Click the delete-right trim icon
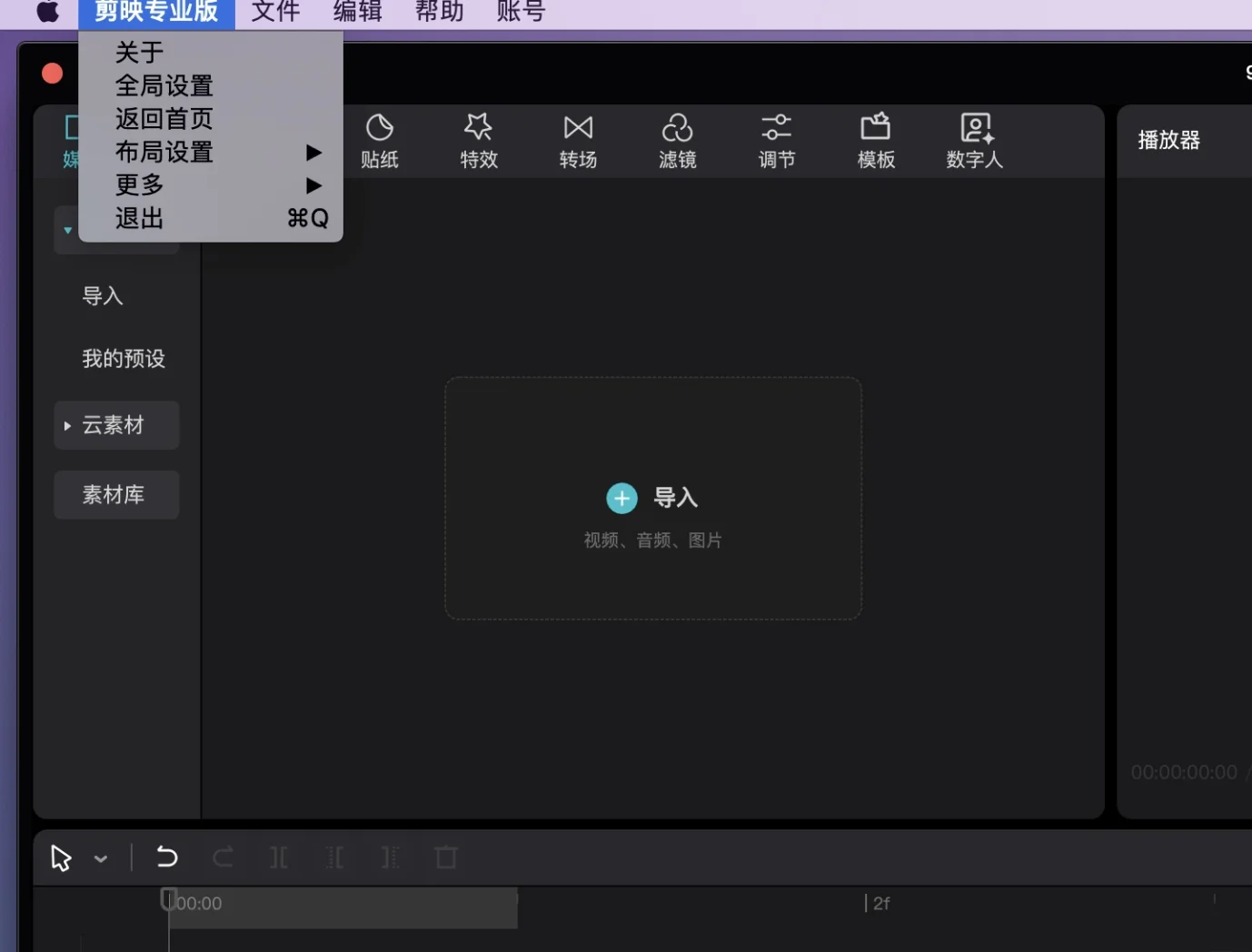 390,857
